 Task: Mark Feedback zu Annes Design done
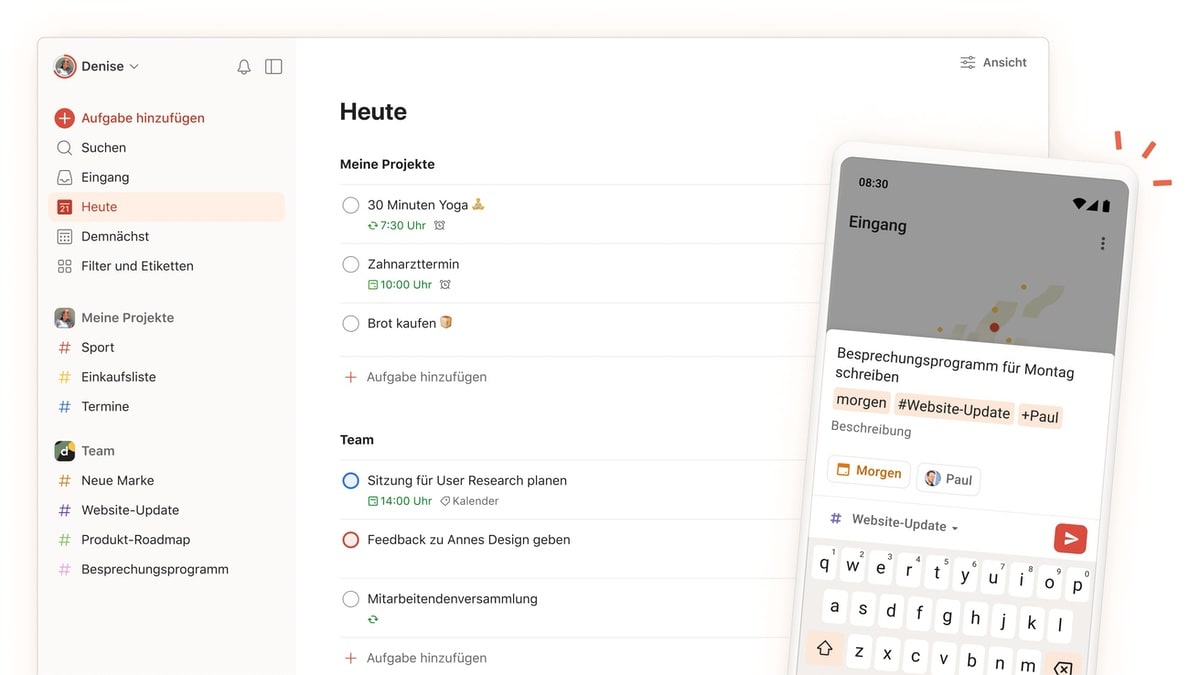[351, 540]
